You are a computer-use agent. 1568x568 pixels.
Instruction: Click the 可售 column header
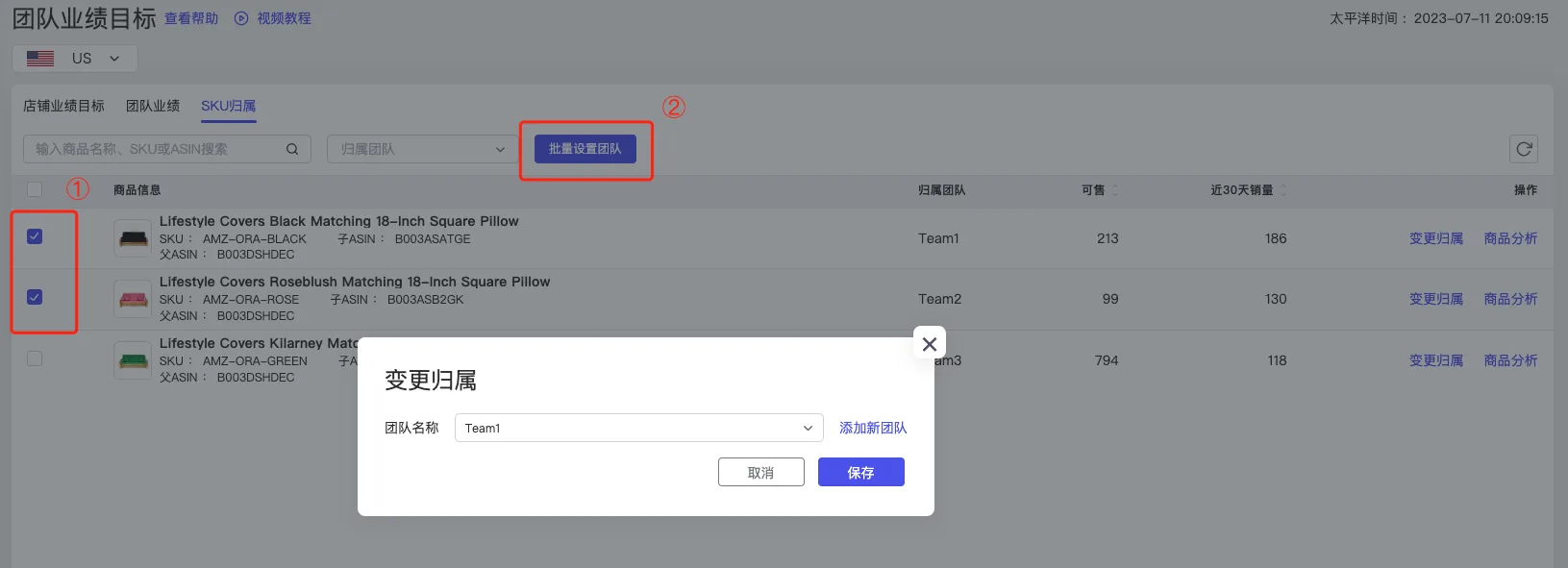click(x=1093, y=190)
